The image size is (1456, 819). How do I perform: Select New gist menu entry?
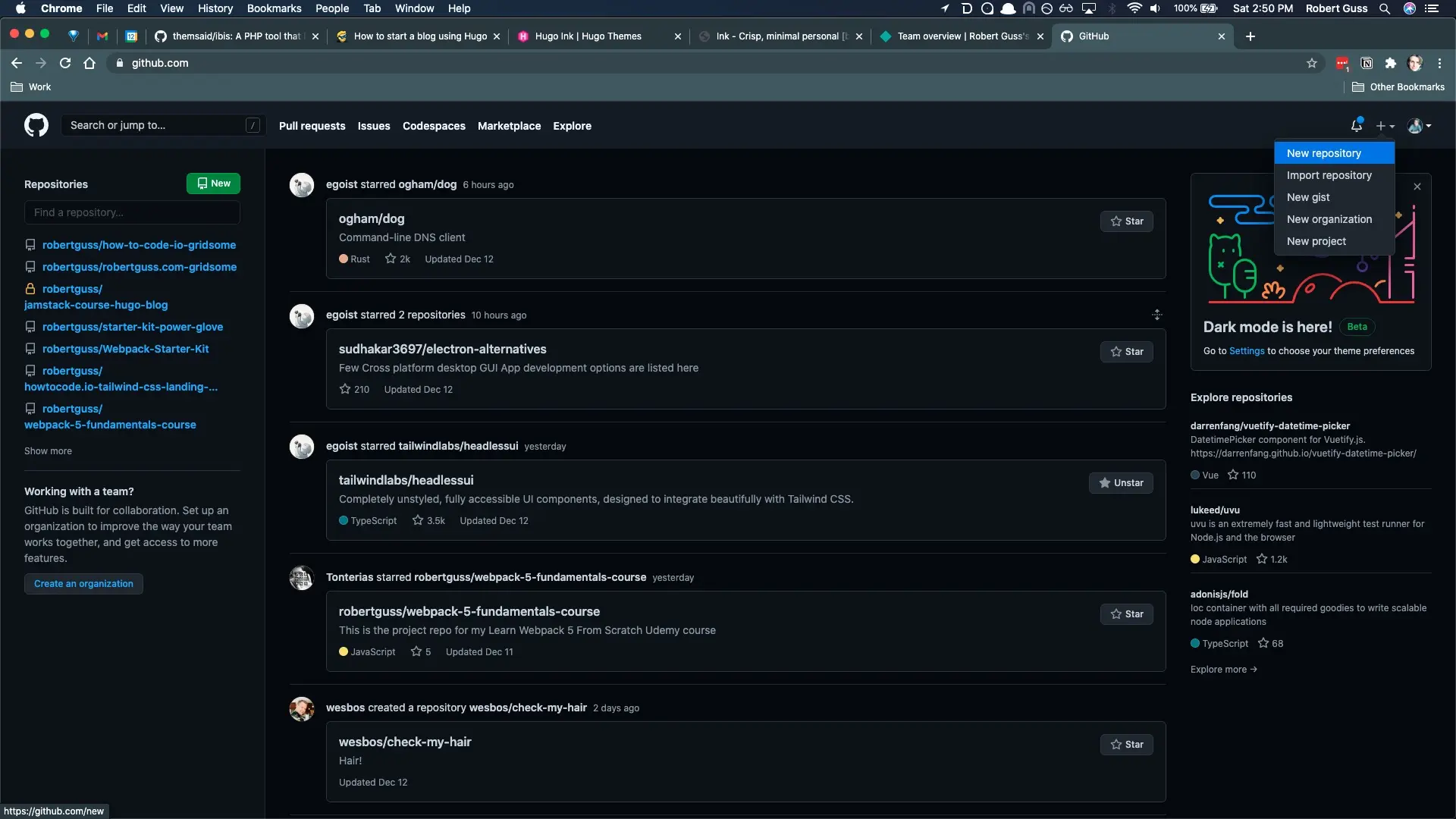point(1334,197)
